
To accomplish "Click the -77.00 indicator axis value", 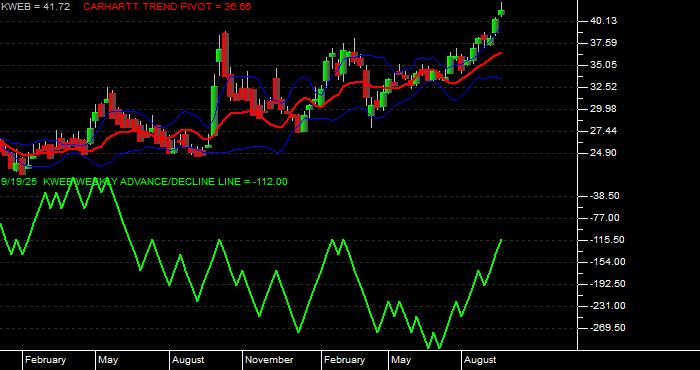I will [604, 218].
